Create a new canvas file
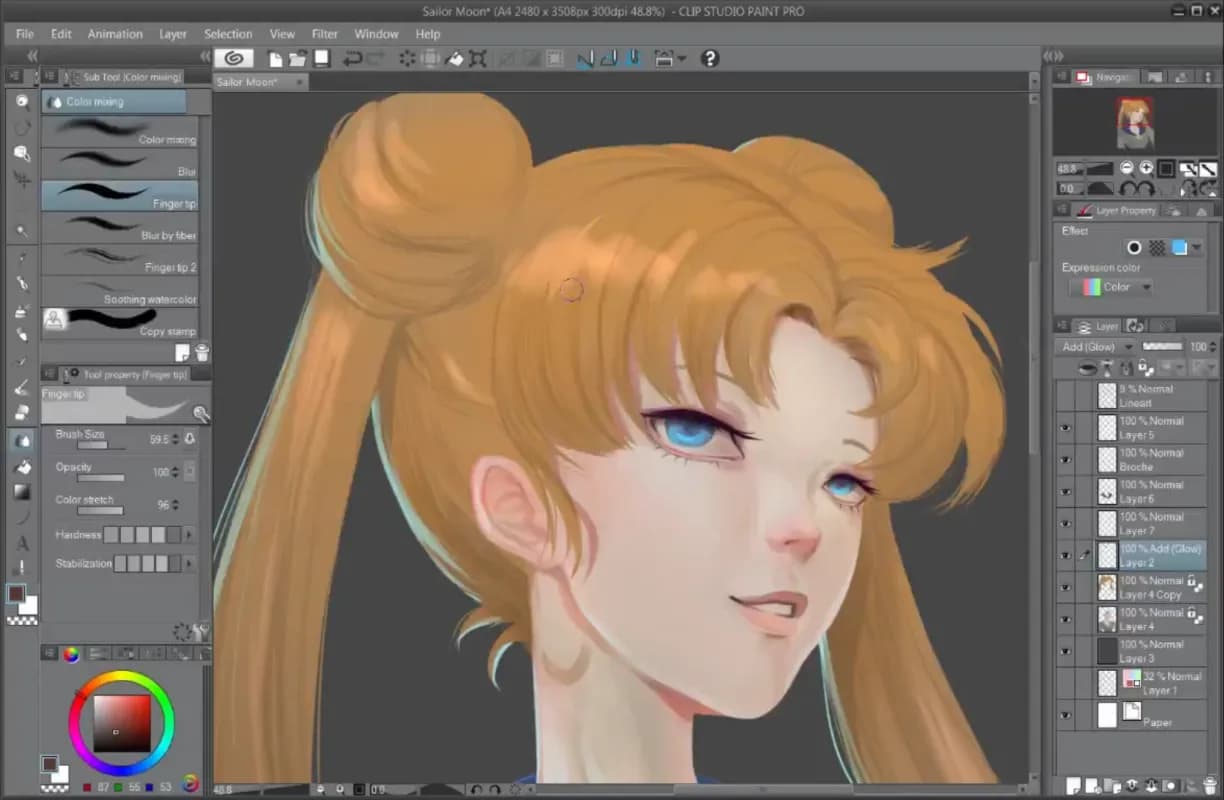This screenshot has height=800, width=1224. point(275,59)
